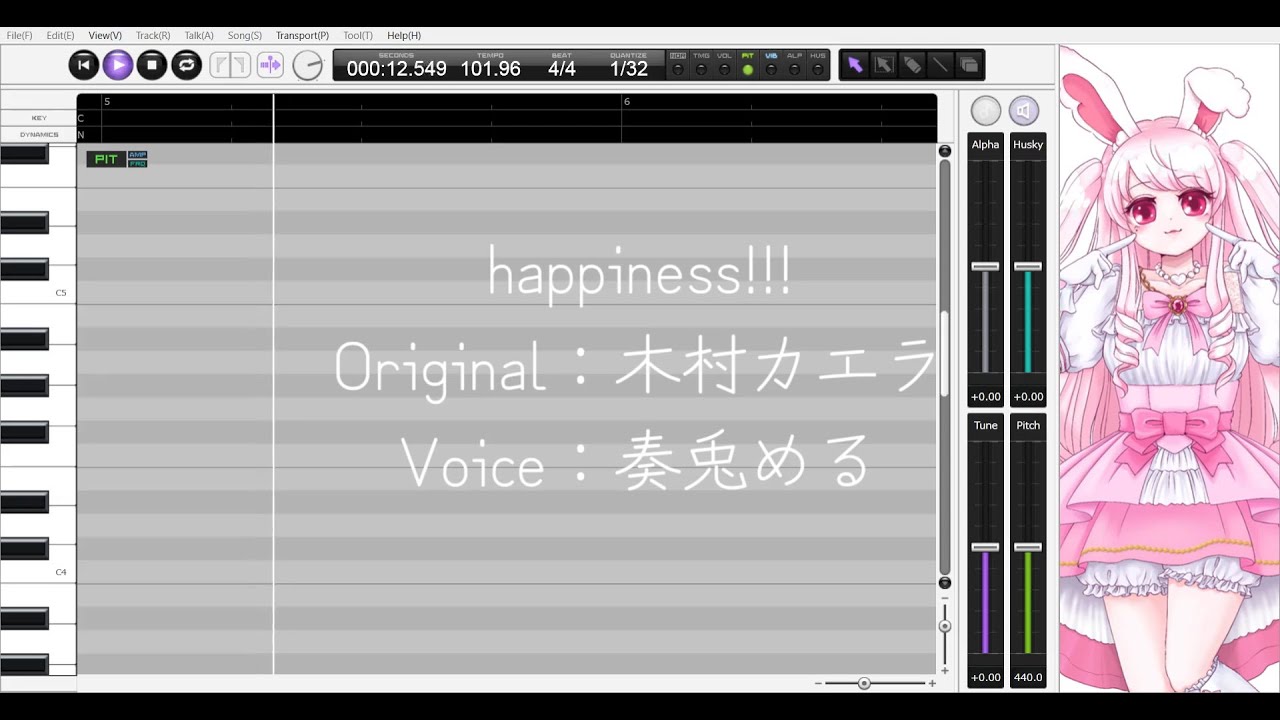
Task: Click the small FRQ label beside PIT badge
Action: tap(137, 163)
